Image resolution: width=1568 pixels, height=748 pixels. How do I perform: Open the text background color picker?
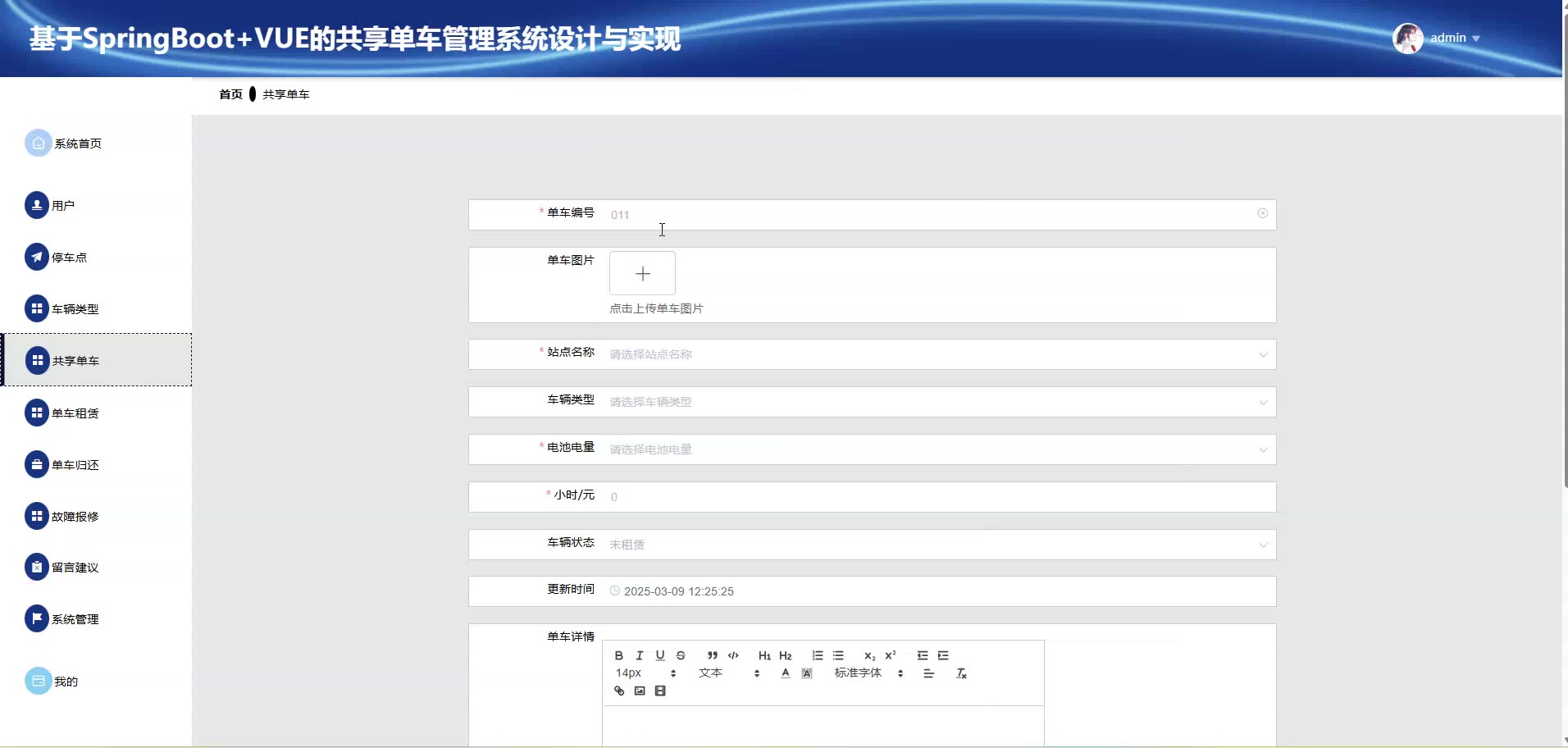(x=807, y=673)
